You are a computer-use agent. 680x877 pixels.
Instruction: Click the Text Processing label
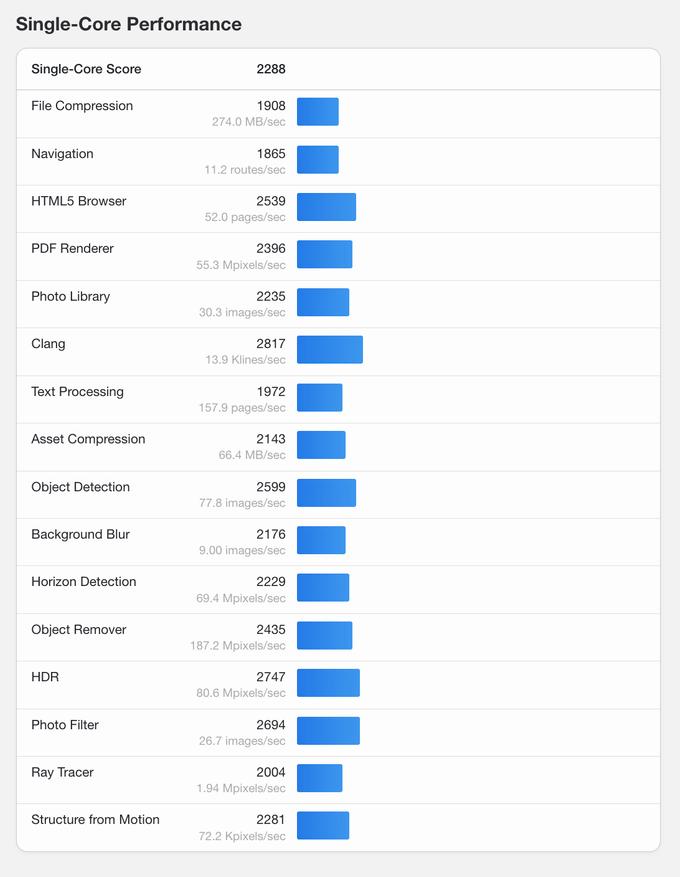point(77,391)
